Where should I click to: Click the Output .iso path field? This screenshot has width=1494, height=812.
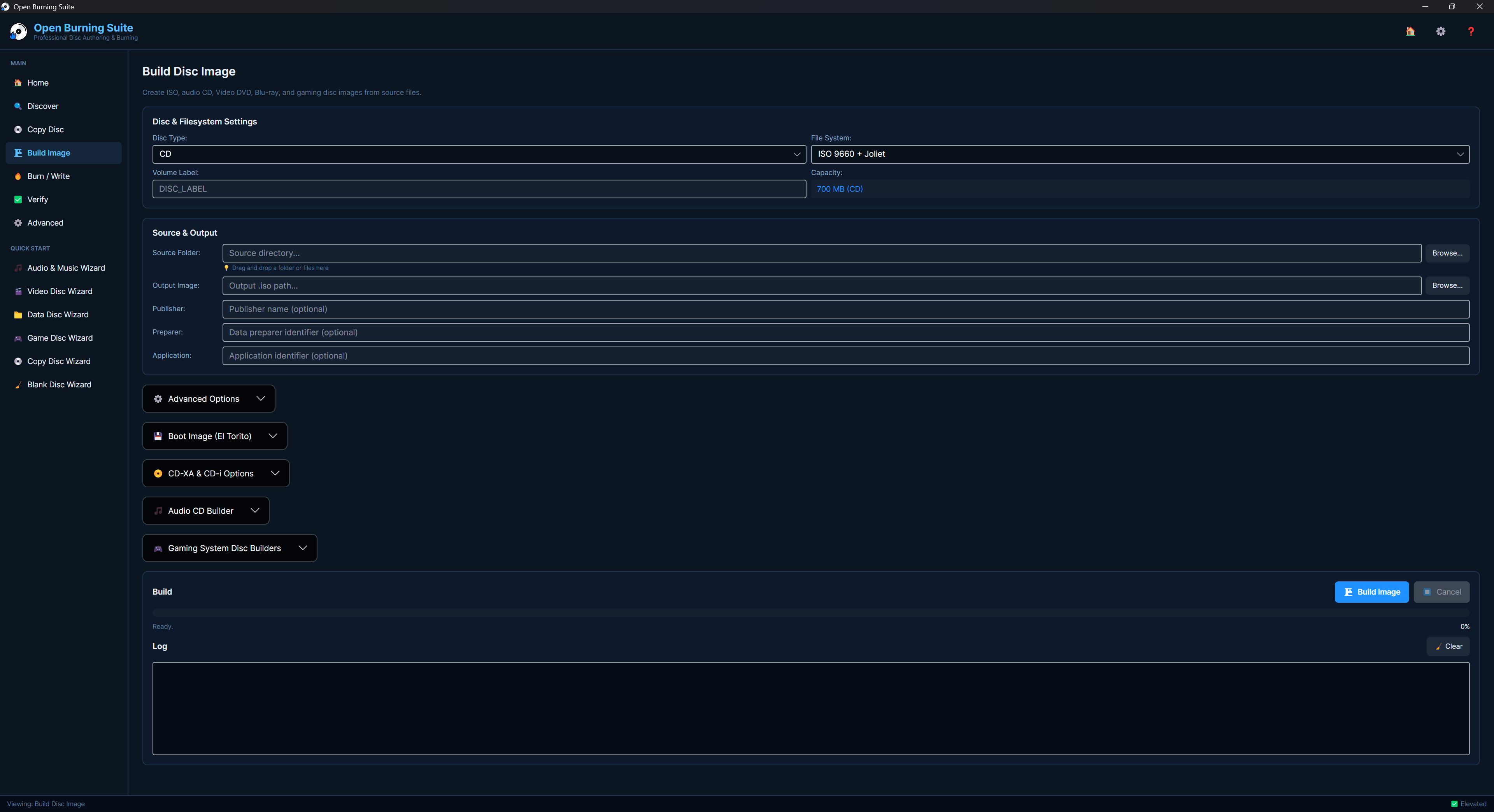tap(822, 286)
